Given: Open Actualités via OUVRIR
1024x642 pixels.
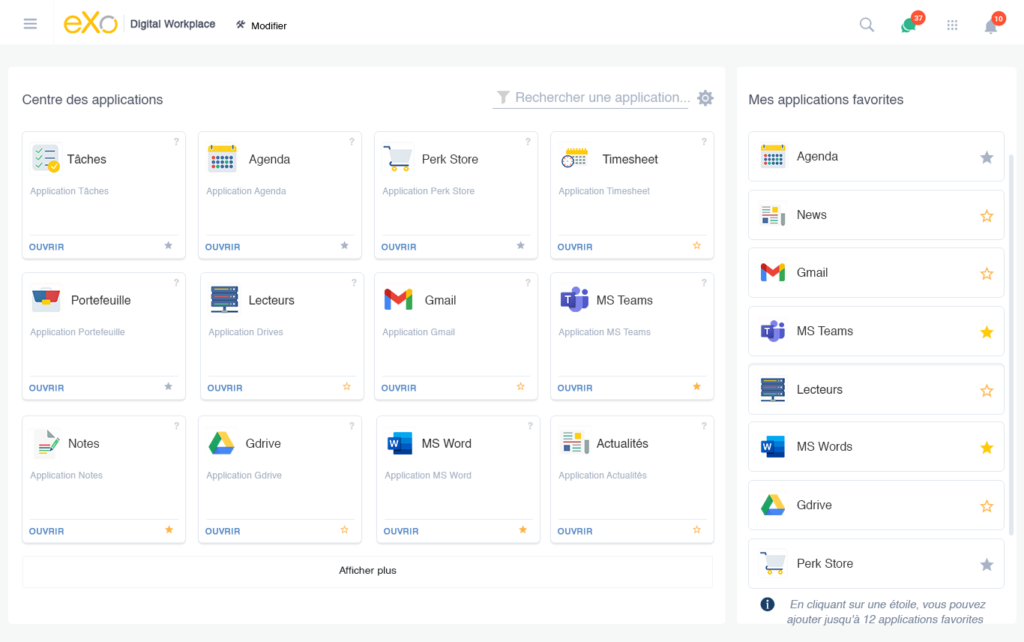Looking at the screenshot, I should point(575,531).
